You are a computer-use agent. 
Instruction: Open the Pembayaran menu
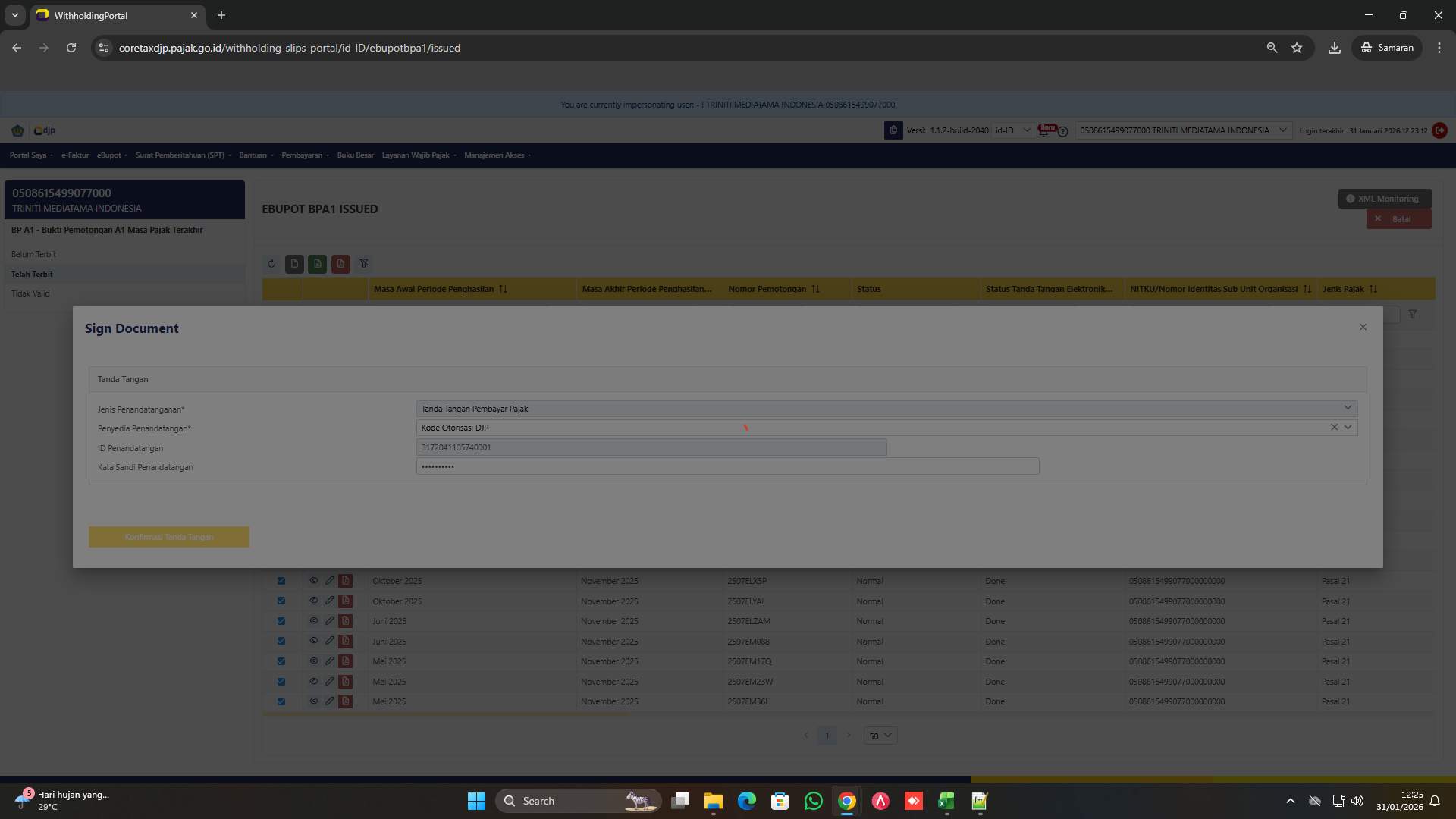click(303, 155)
